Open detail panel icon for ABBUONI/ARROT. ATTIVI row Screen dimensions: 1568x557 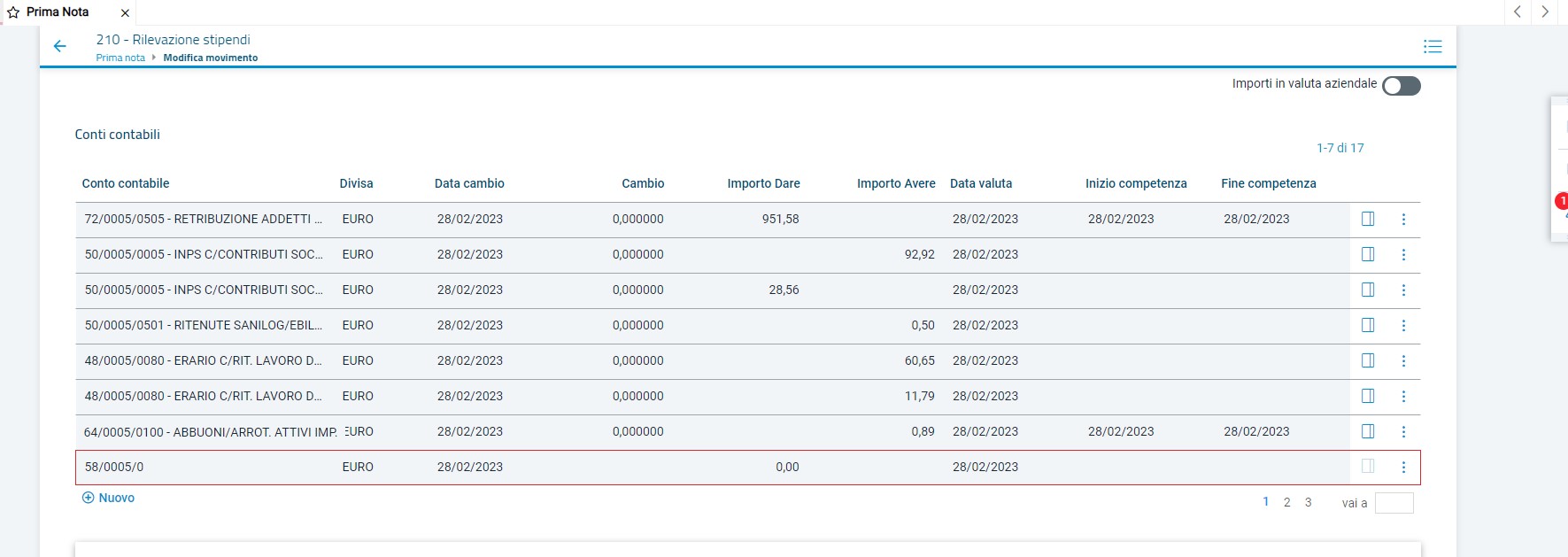click(1367, 431)
